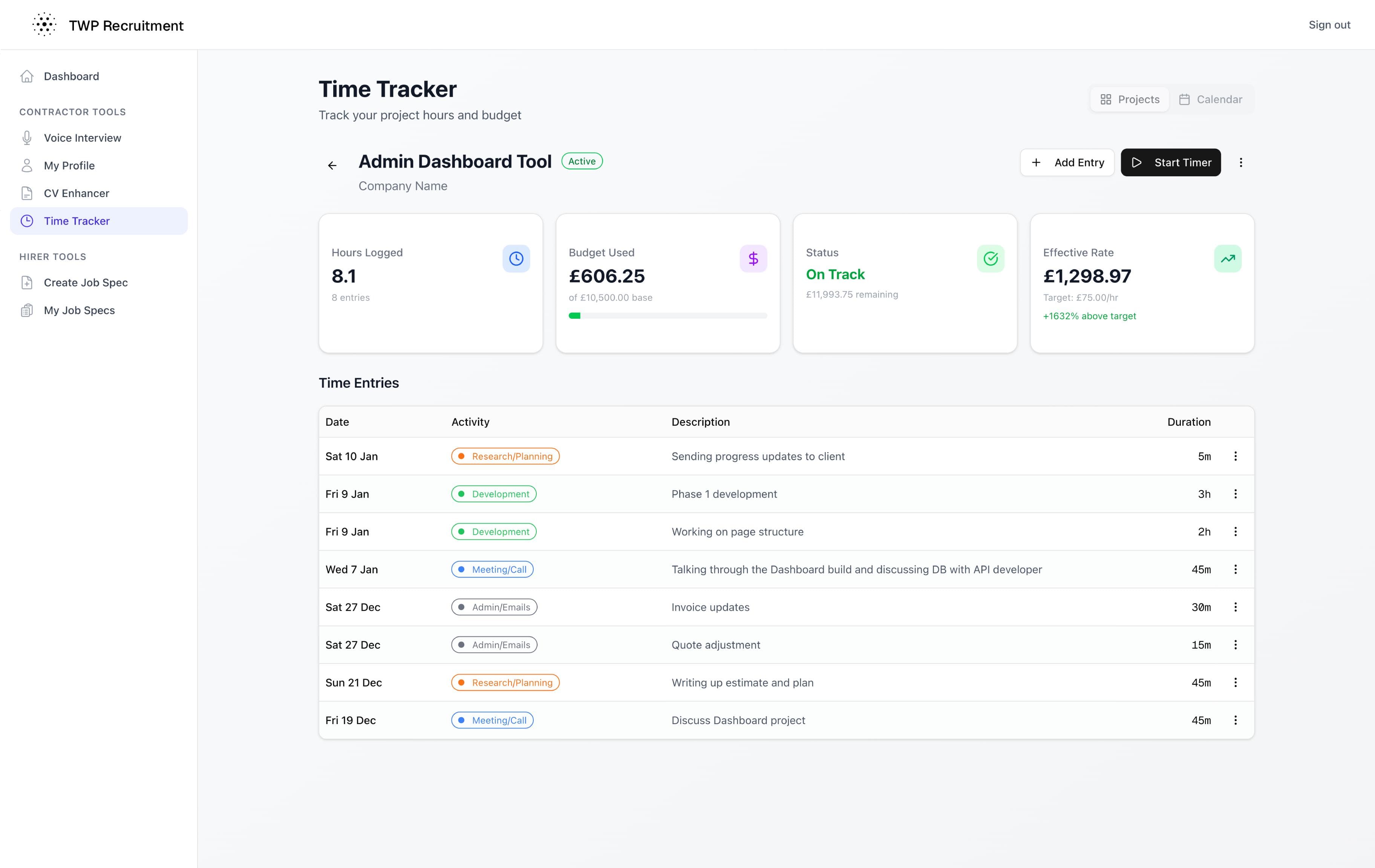Open CV Enhancer in the sidebar

click(x=77, y=194)
